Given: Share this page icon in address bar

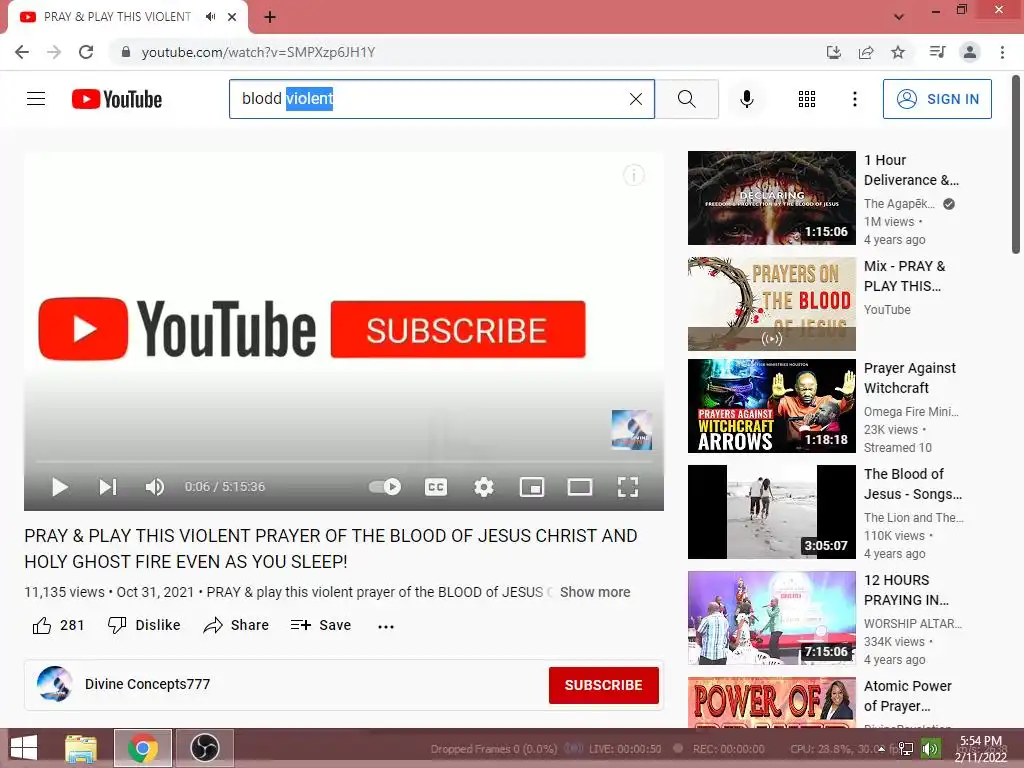Looking at the screenshot, I should click(866, 52).
